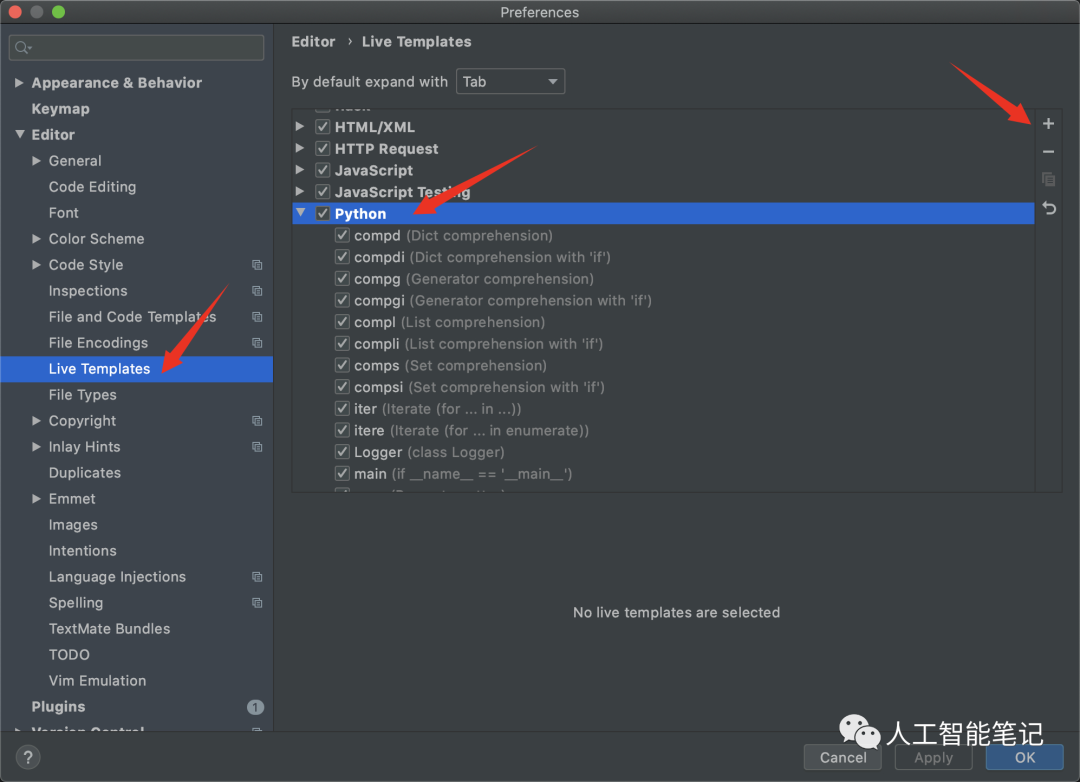Image resolution: width=1080 pixels, height=782 pixels.
Task: Open the Duplicates settings page
Action: (85, 473)
